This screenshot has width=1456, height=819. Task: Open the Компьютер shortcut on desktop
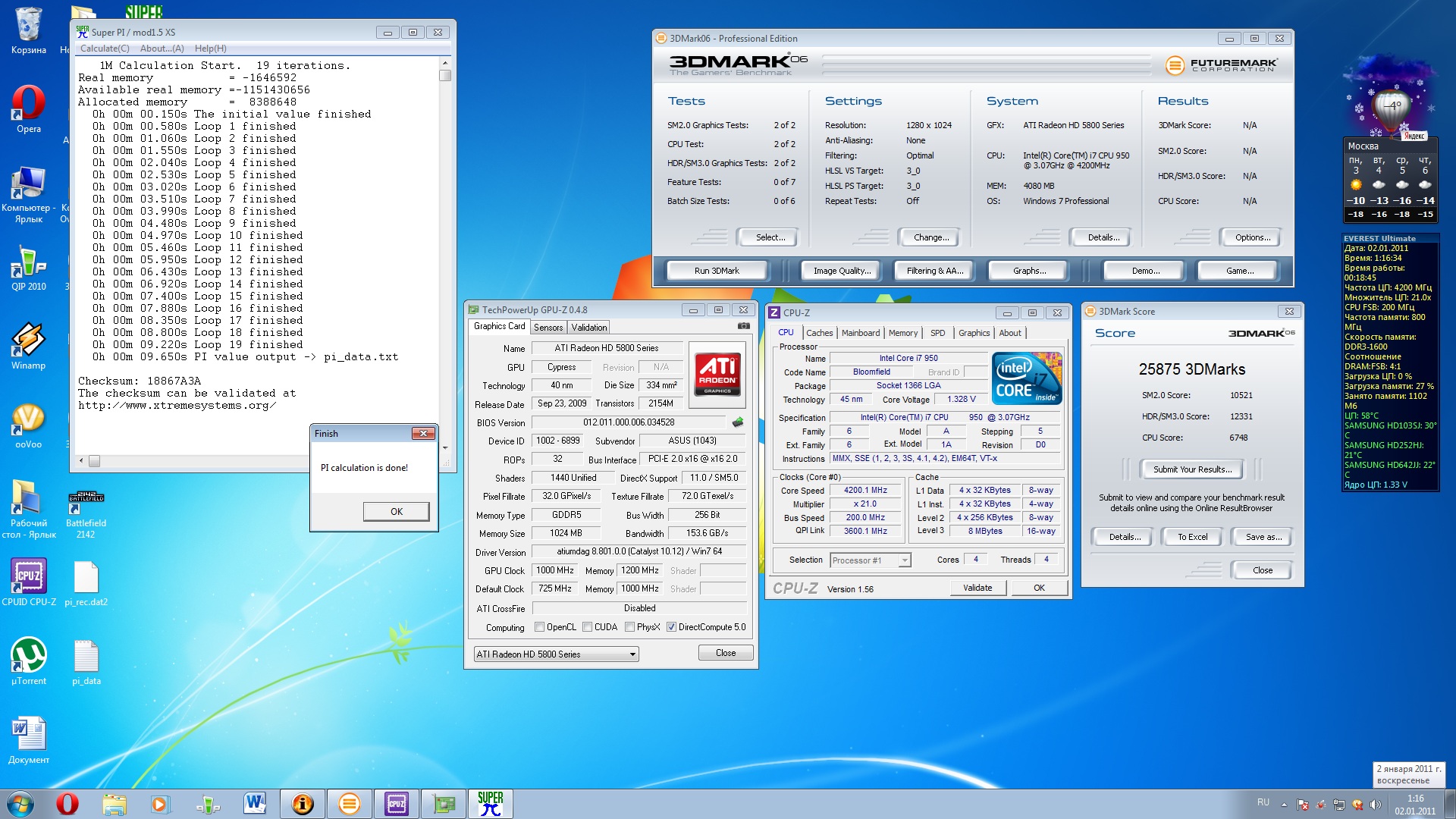point(28,194)
